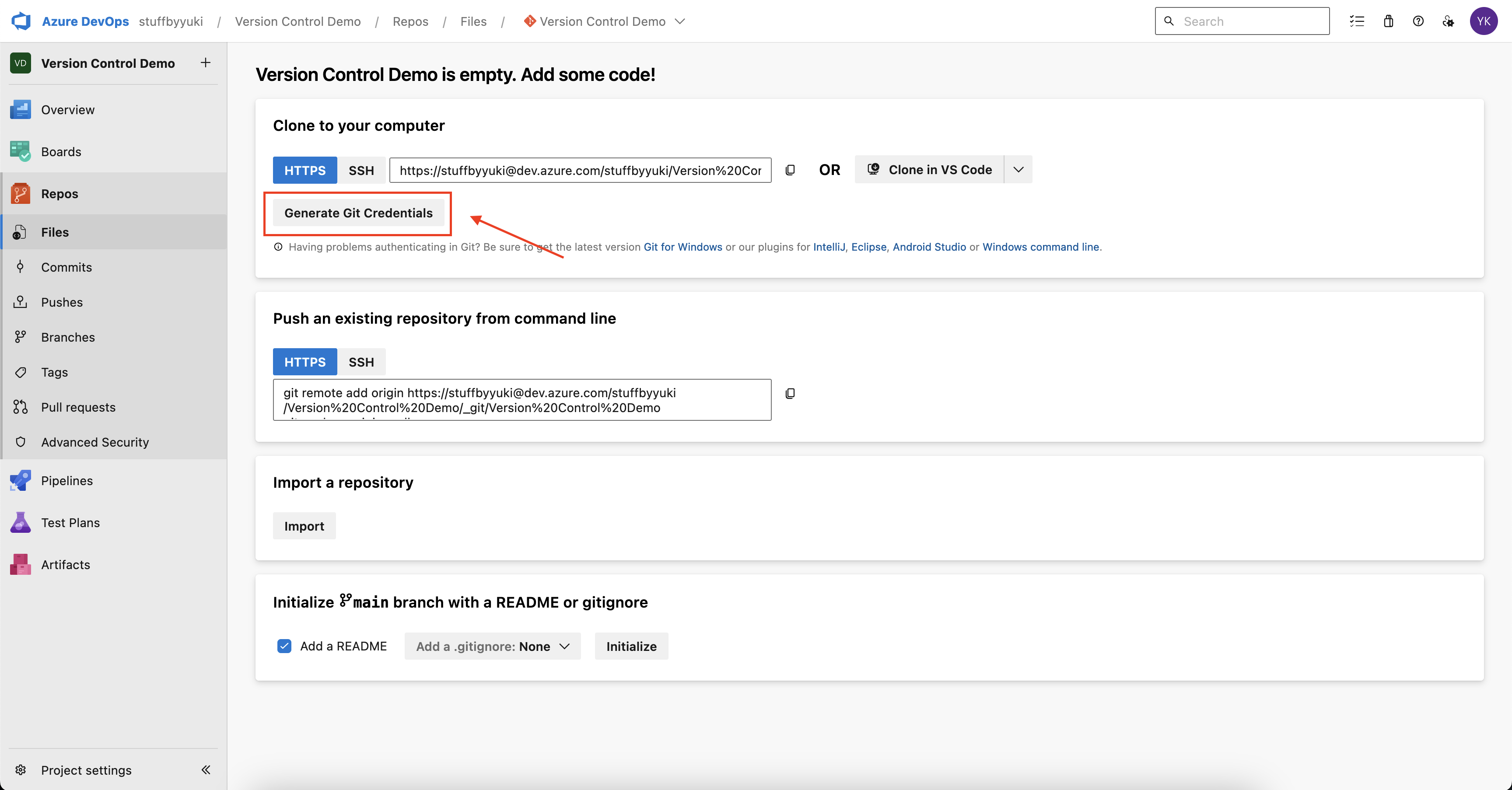This screenshot has height=790, width=1512.
Task: Open the Help question mark icon
Action: (1418, 21)
